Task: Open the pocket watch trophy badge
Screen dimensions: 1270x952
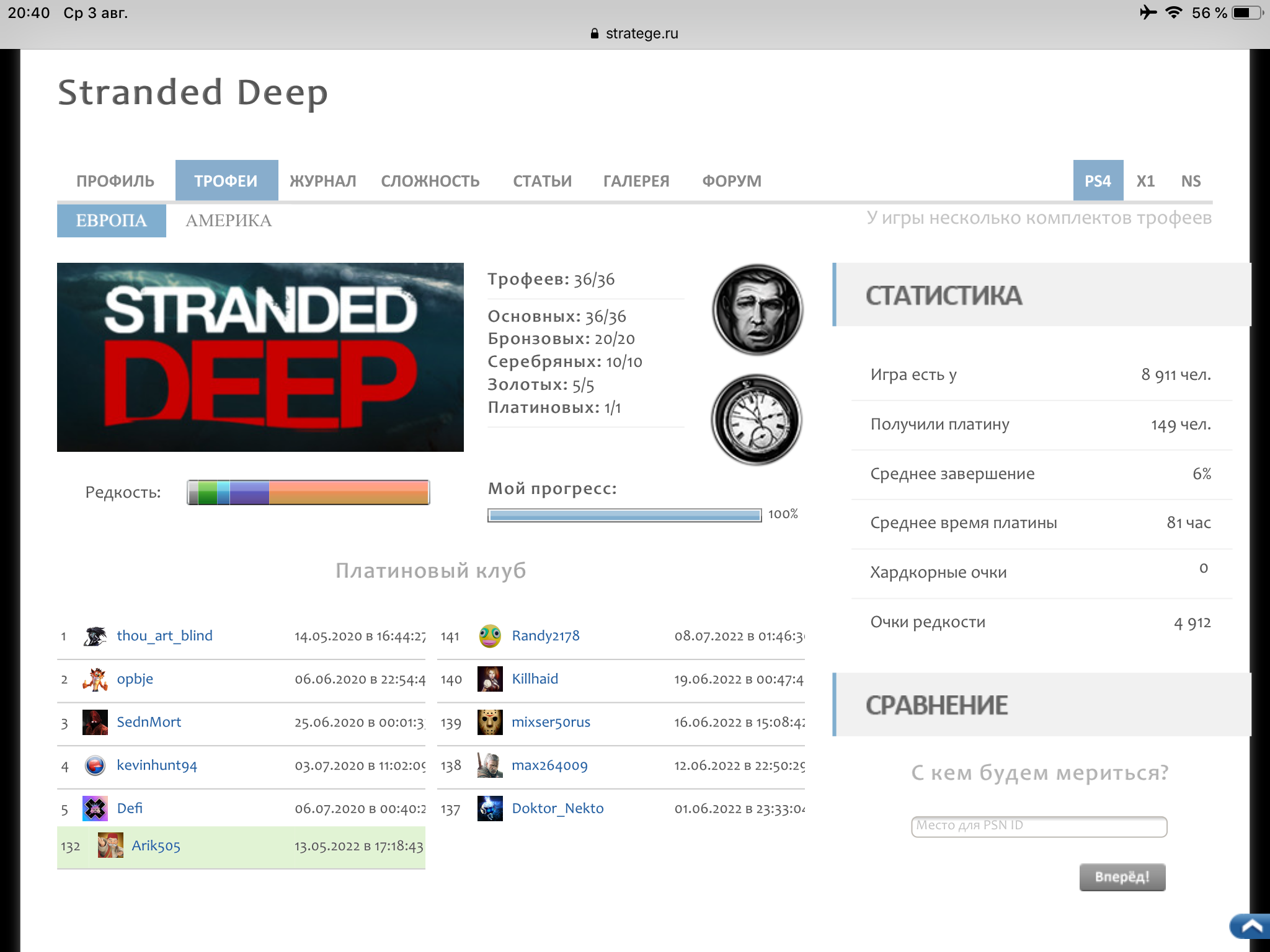Action: pyautogui.click(x=757, y=420)
